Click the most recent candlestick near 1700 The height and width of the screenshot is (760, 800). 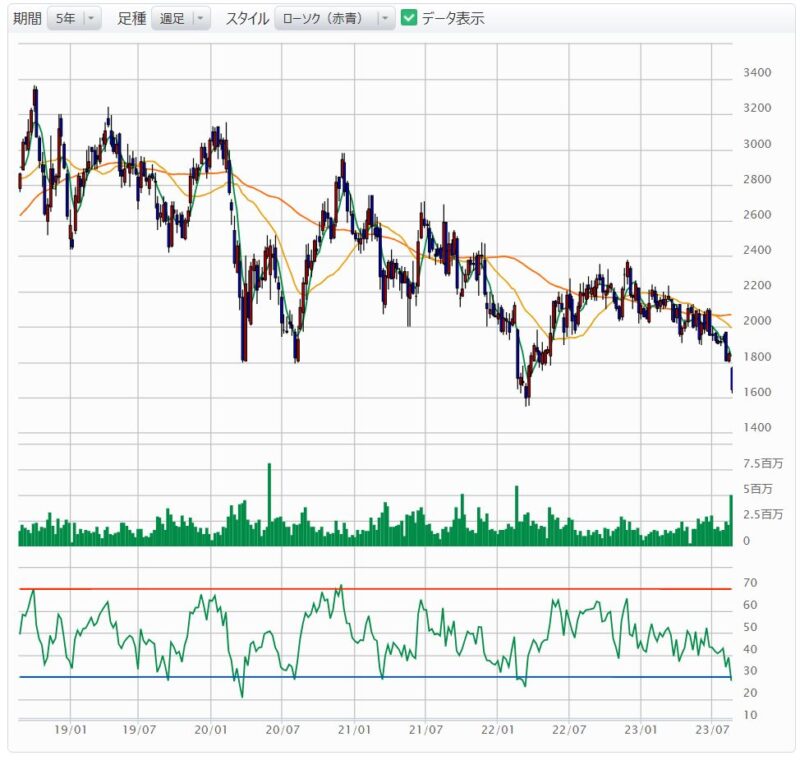point(732,379)
